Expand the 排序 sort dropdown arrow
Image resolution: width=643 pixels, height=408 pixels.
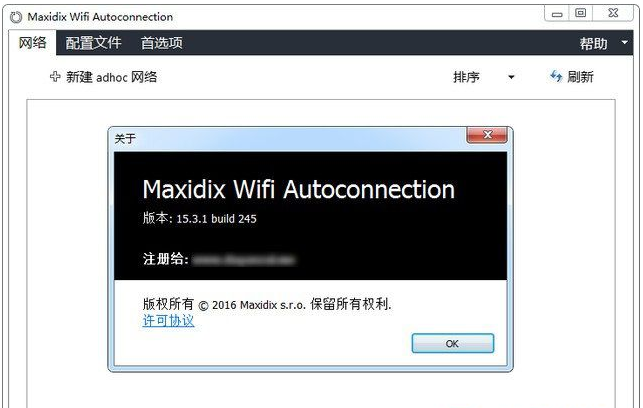[511, 77]
